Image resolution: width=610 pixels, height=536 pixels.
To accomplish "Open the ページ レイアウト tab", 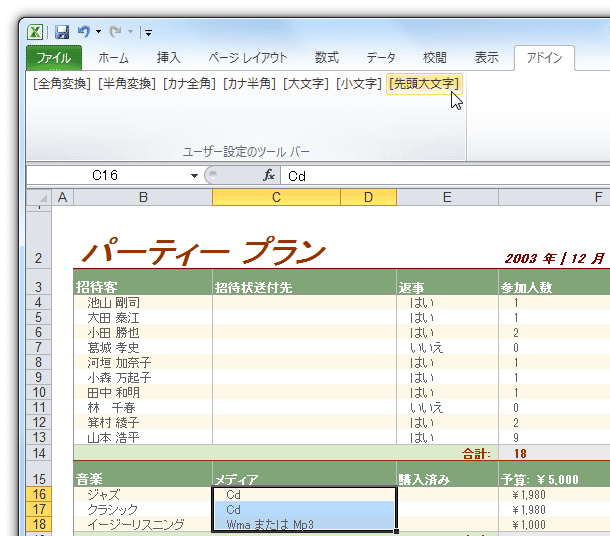I will click(x=248, y=58).
